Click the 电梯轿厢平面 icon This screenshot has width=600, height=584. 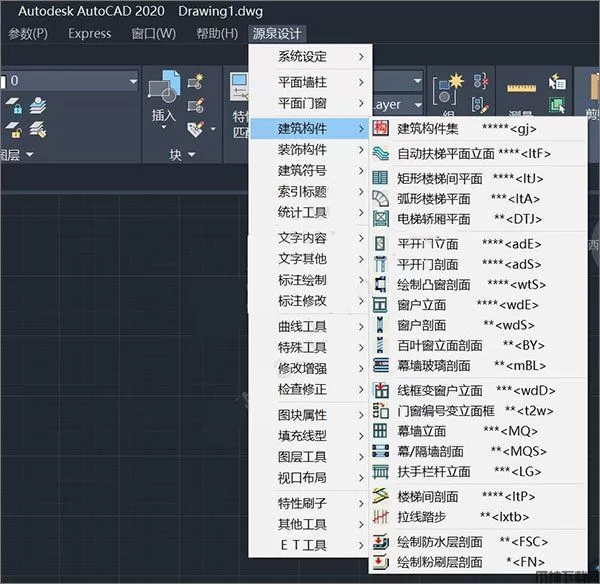(x=380, y=218)
